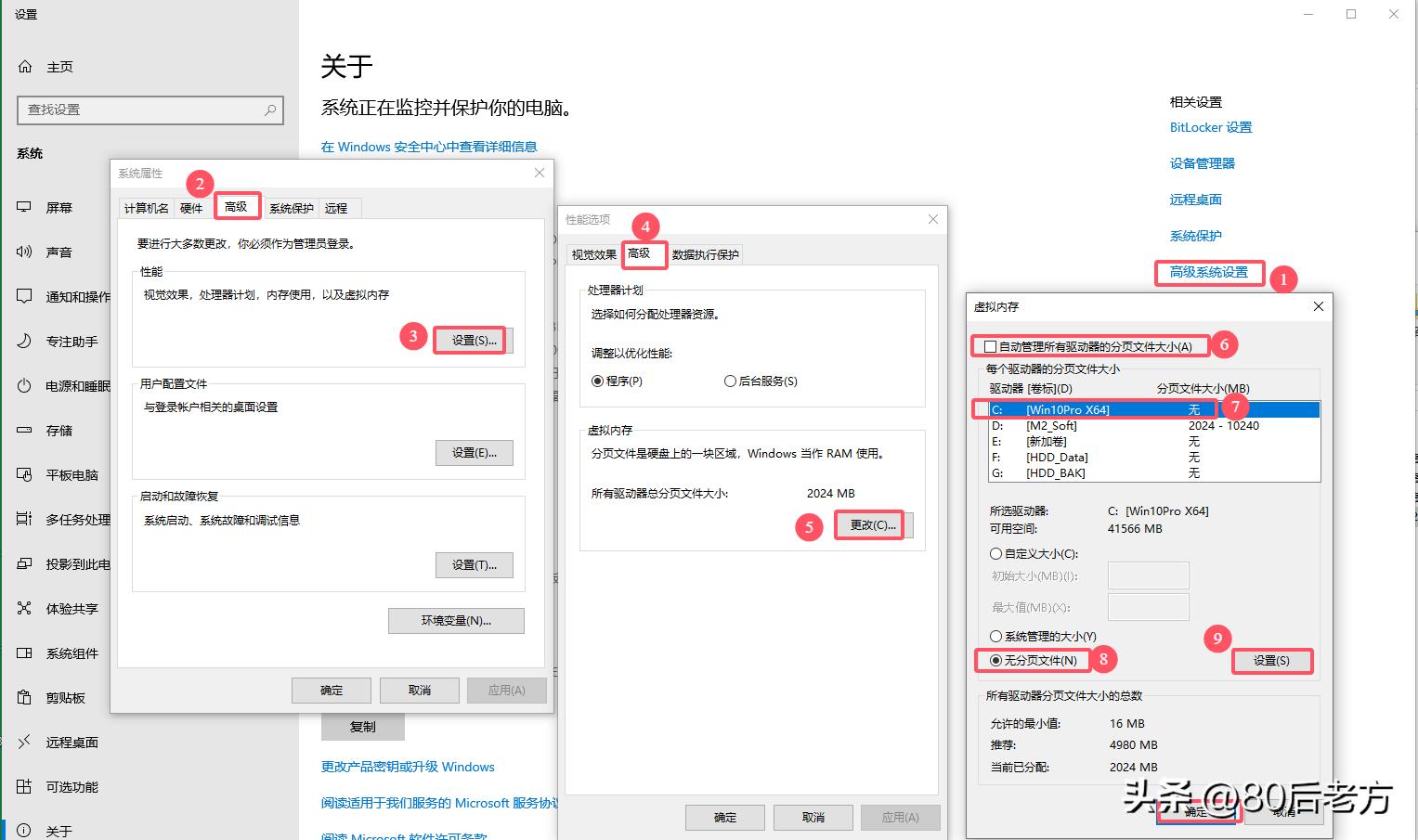Open the BitLocker 设置 link

pos(1210,127)
